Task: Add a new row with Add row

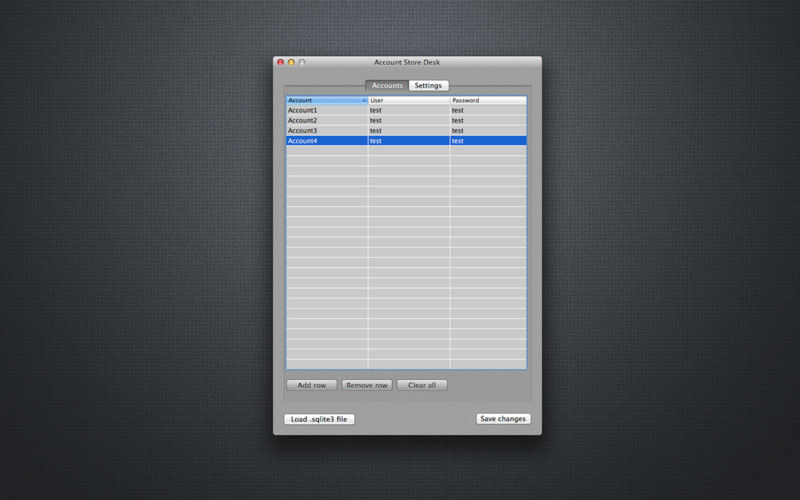Action: pyautogui.click(x=312, y=385)
